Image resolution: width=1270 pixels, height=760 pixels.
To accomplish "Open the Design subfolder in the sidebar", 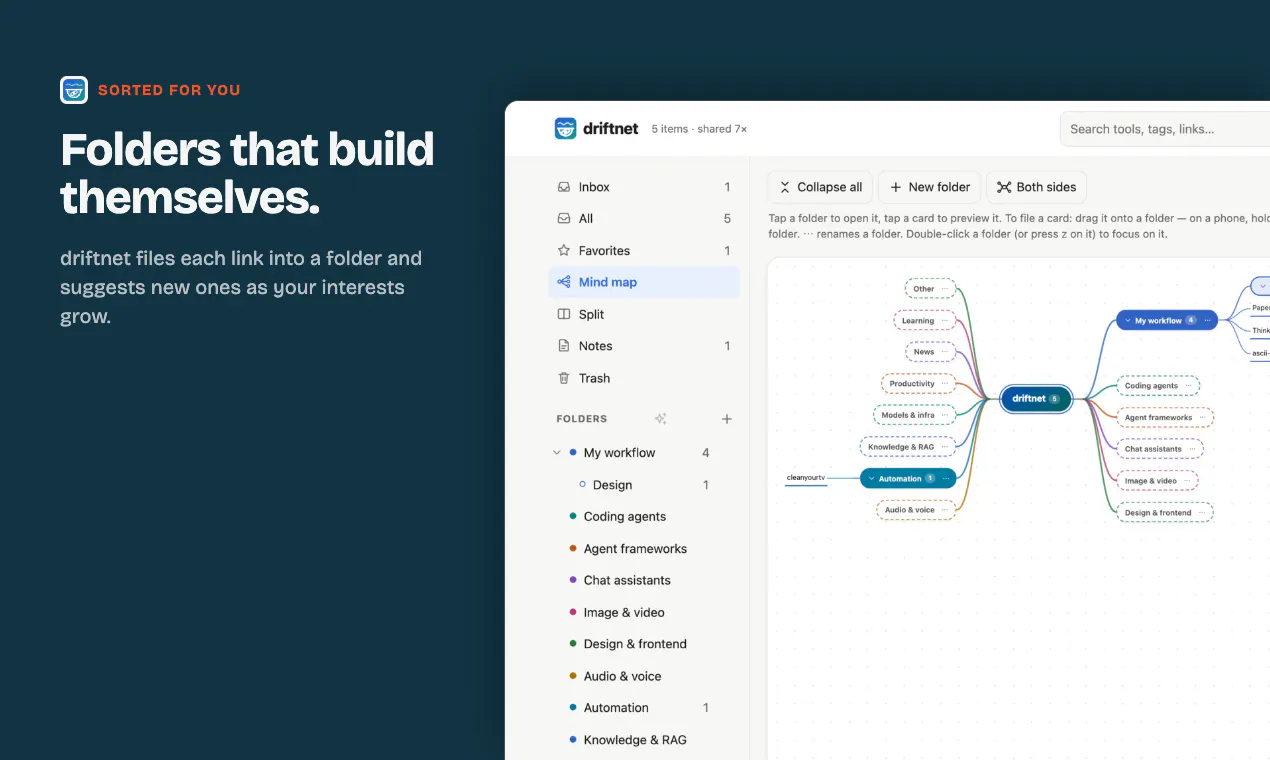I will click(x=644, y=485).
